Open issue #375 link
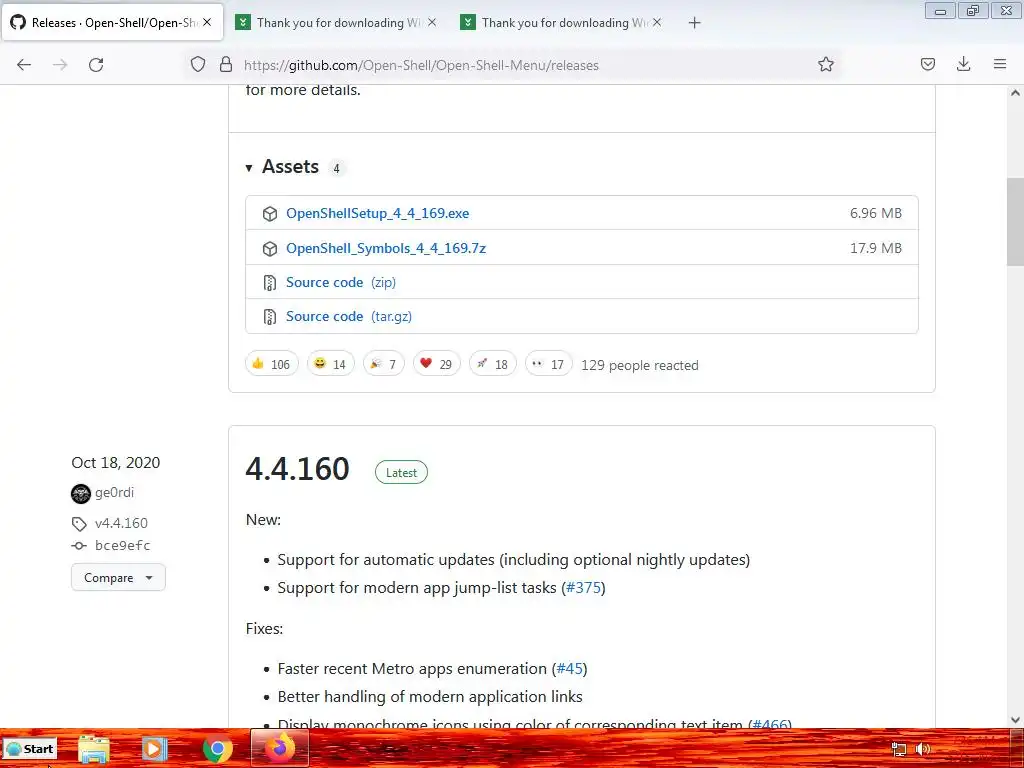This screenshot has width=1024, height=768. pyautogui.click(x=583, y=588)
